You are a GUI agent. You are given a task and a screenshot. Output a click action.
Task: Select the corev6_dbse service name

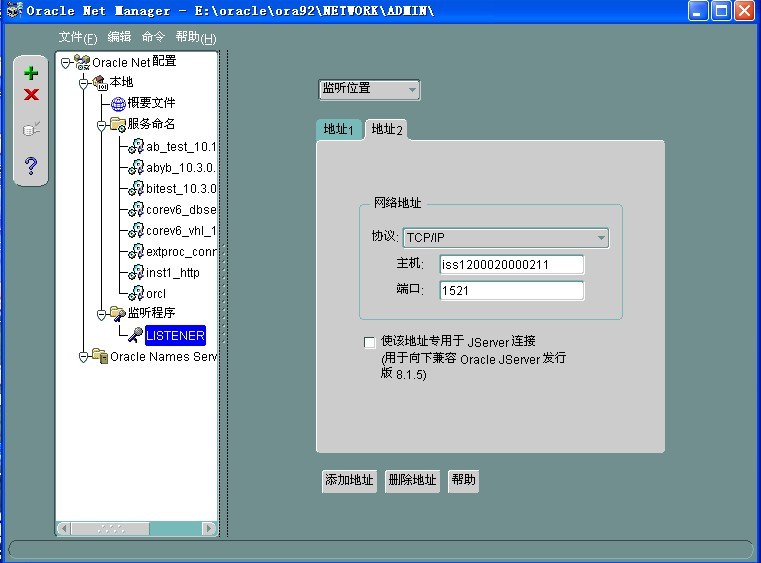pos(181,210)
